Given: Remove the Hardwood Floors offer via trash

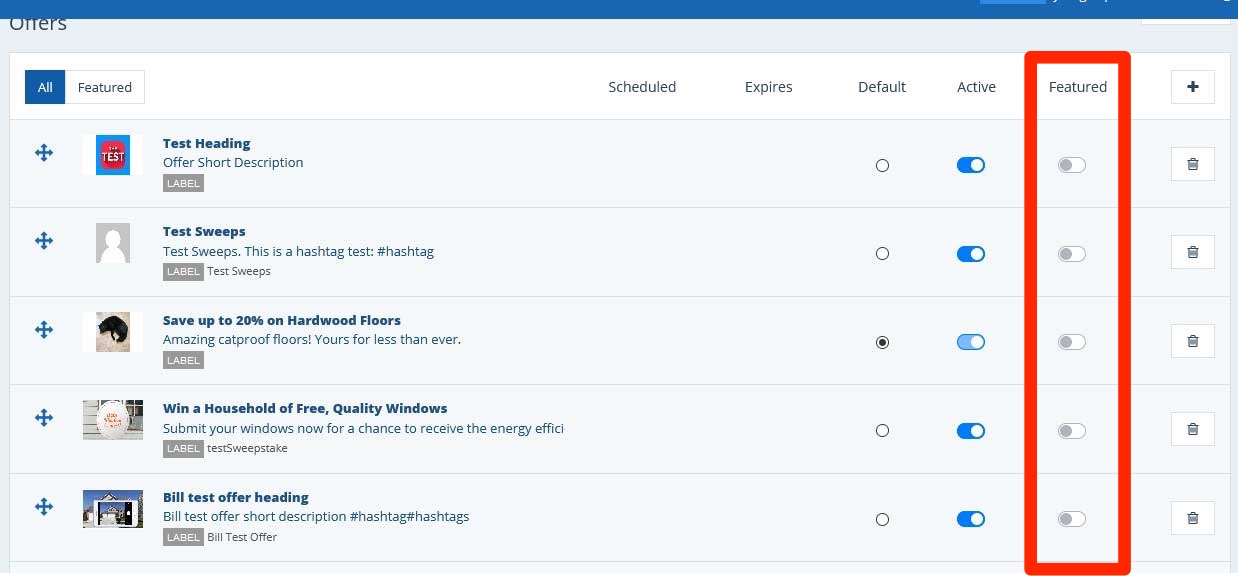Looking at the screenshot, I should [x=1192, y=341].
